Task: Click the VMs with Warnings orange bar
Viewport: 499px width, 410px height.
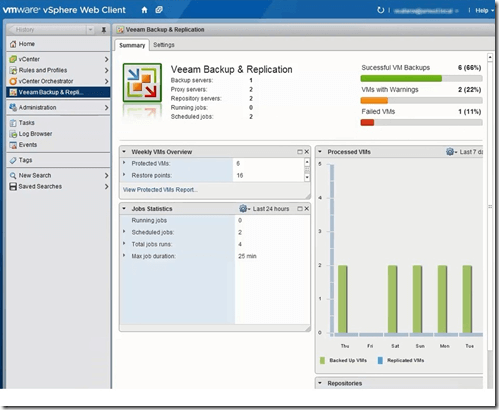Action: (374, 100)
